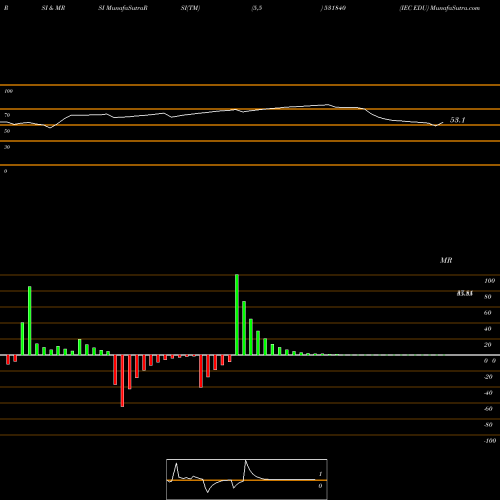
Task: Click the longest red MRSI bar
Action: tap(122, 381)
